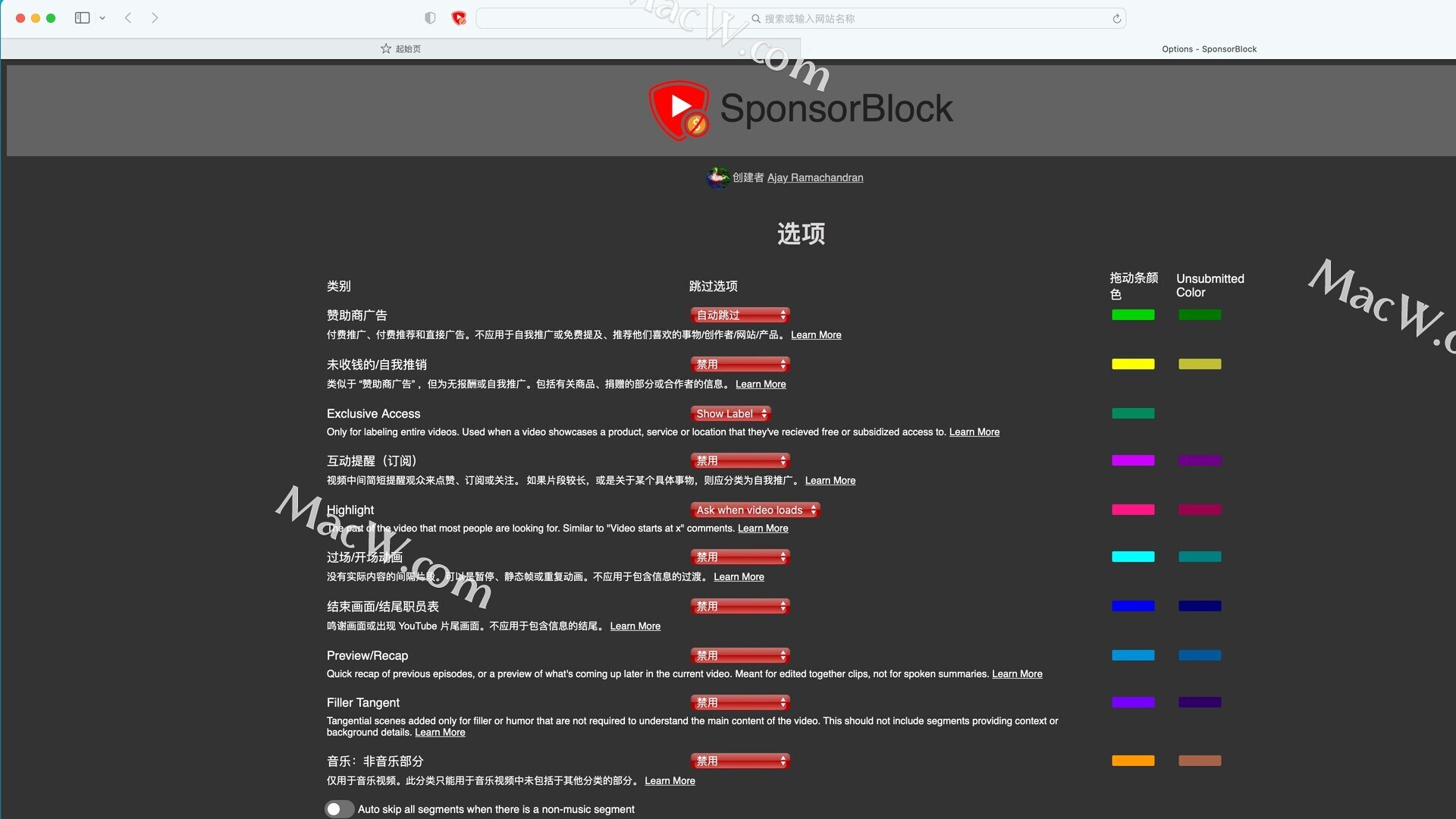Pick the brown unsubmitted color for 音乐：非音乐部分
Image resolution: width=1456 pixels, height=819 pixels.
1200,761
